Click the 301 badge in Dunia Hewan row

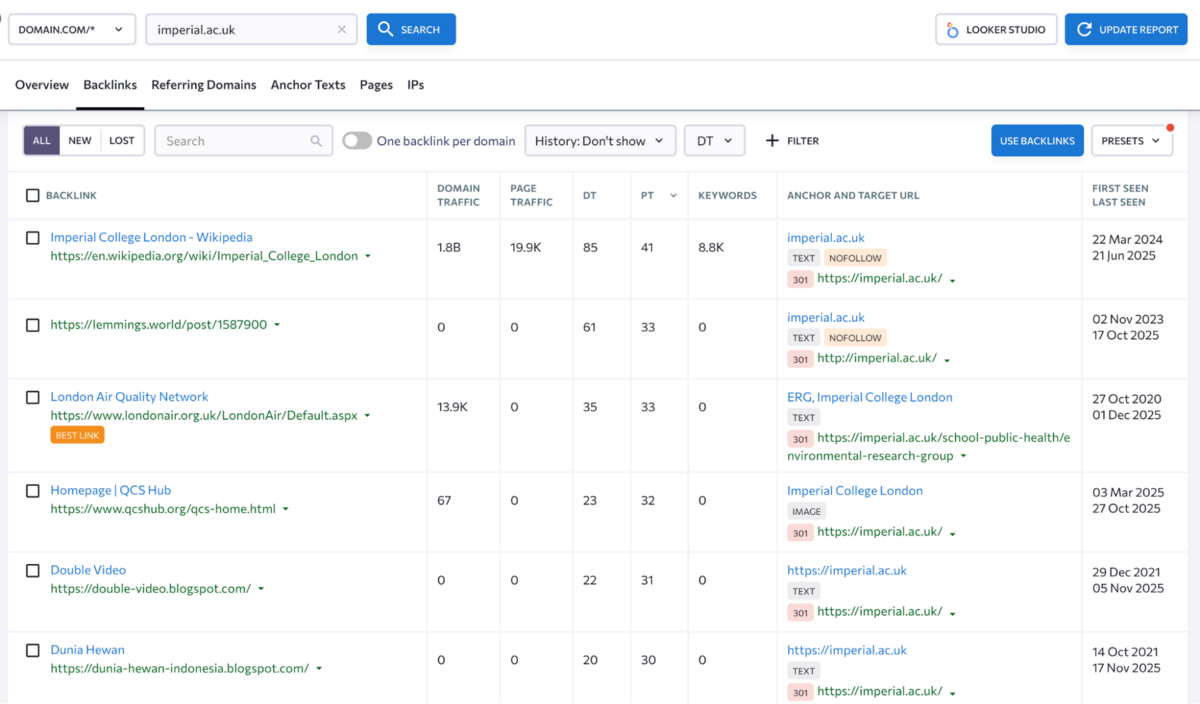tap(800, 692)
